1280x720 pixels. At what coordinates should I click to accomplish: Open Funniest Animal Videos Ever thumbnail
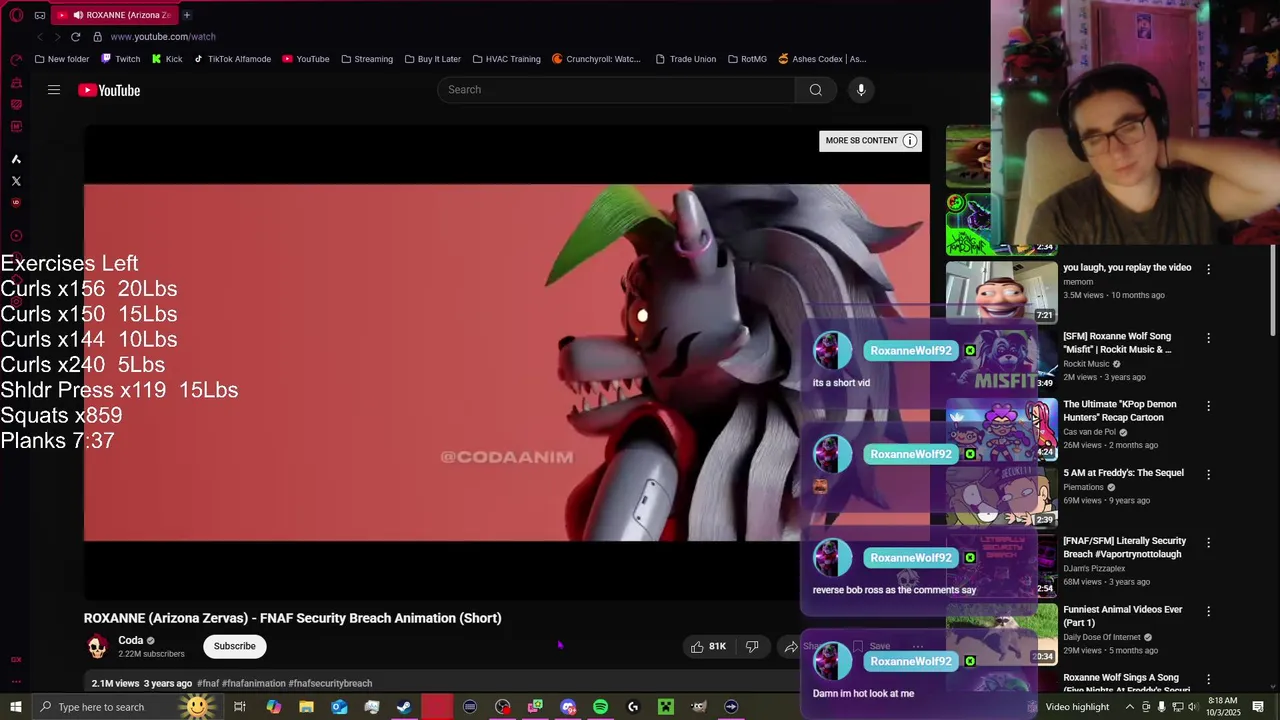(1001, 634)
